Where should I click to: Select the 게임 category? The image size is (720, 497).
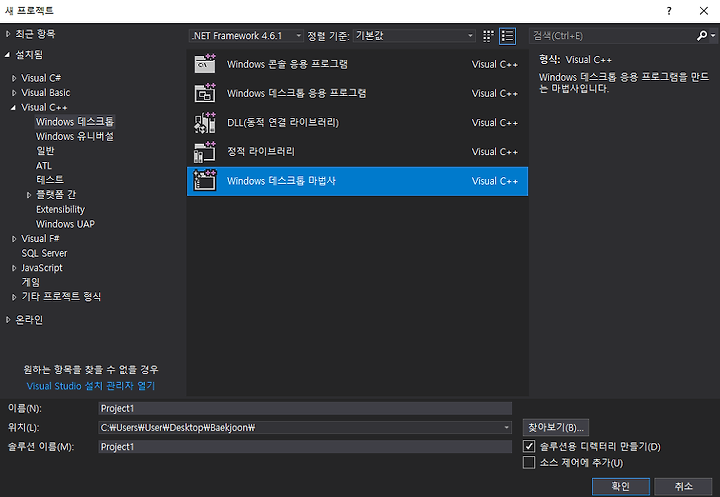(x=30, y=282)
